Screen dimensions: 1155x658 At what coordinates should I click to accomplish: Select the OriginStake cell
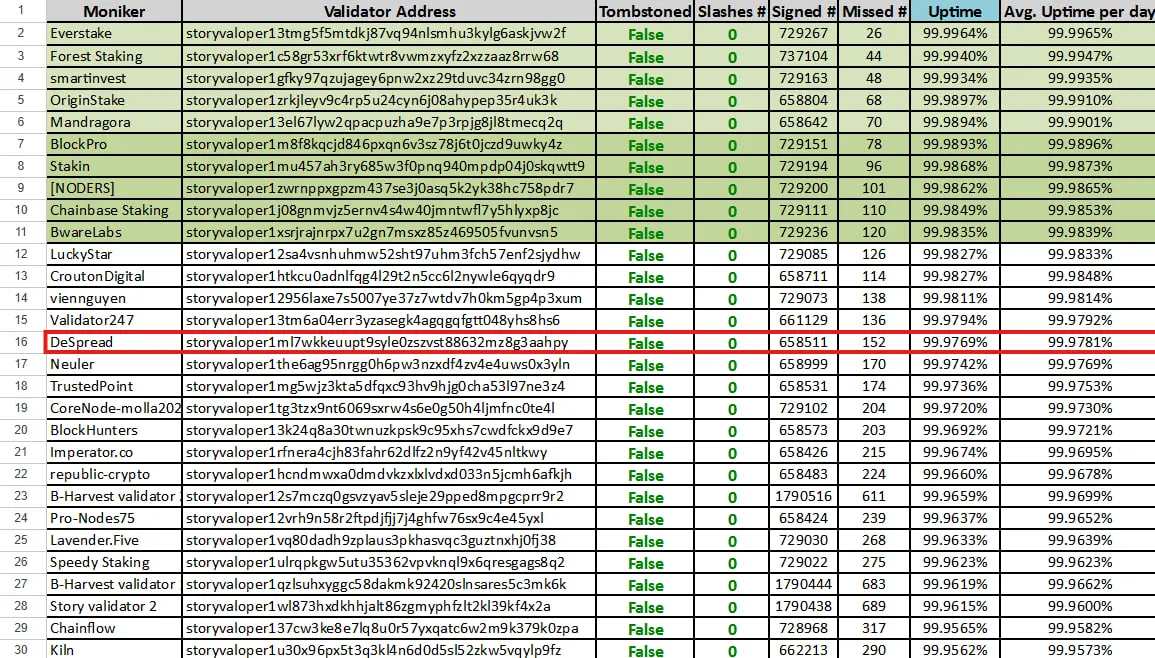(113, 100)
